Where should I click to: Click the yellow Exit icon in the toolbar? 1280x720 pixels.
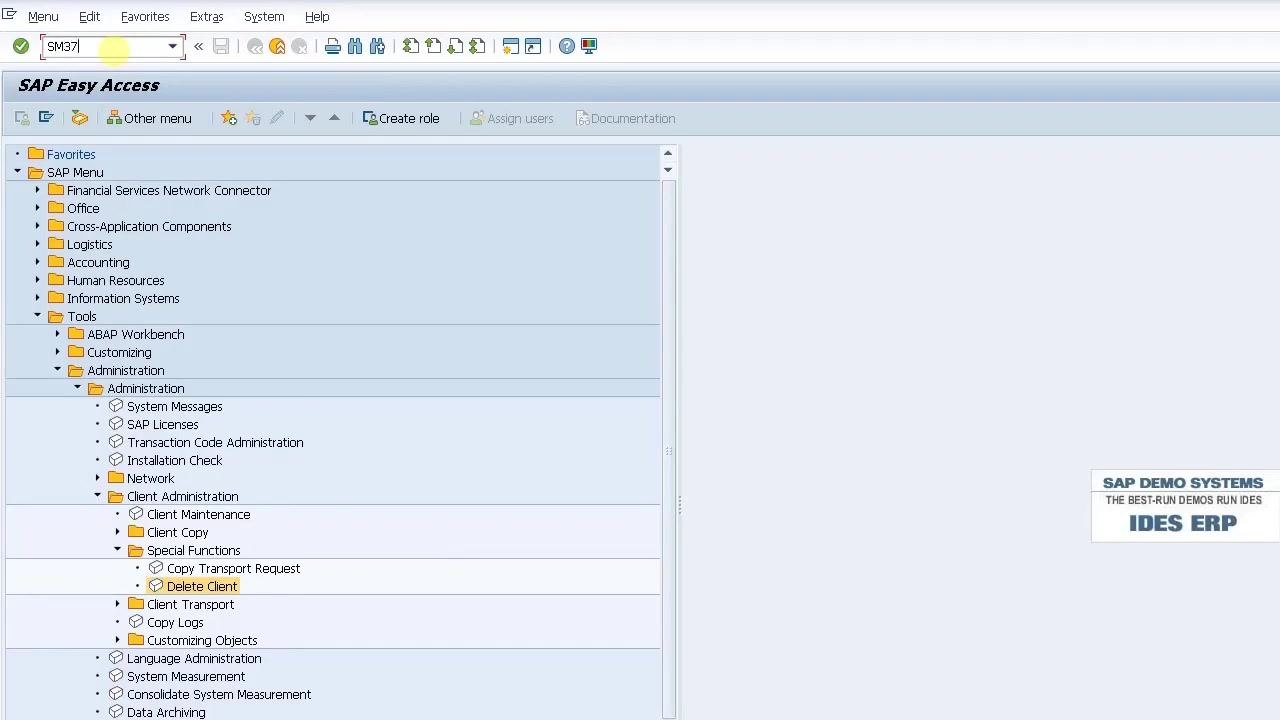pyautogui.click(x=277, y=46)
